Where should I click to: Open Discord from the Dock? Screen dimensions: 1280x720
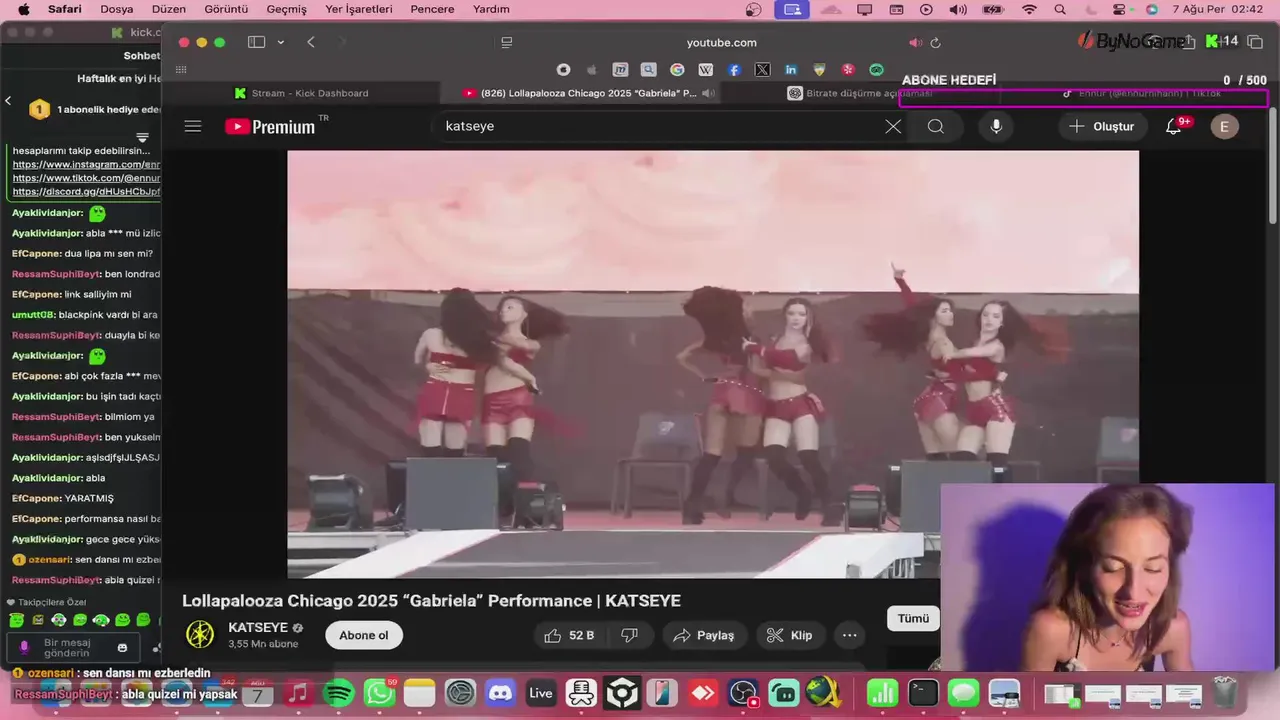pyautogui.click(x=500, y=692)
